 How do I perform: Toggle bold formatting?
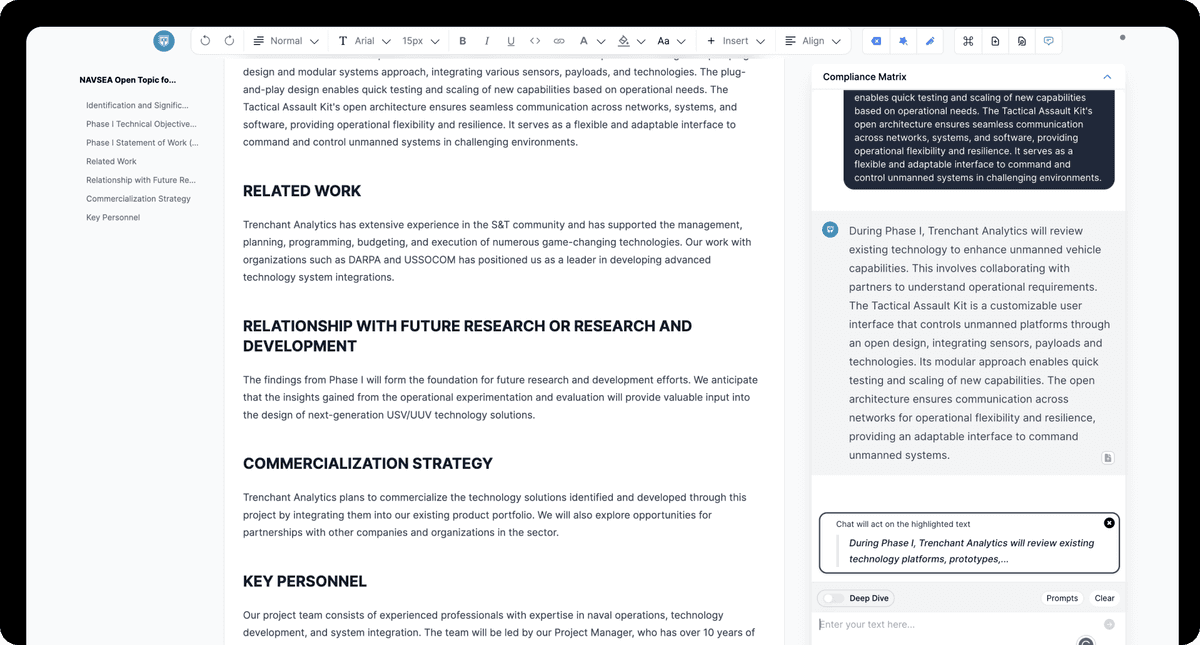tap(463, 41)
